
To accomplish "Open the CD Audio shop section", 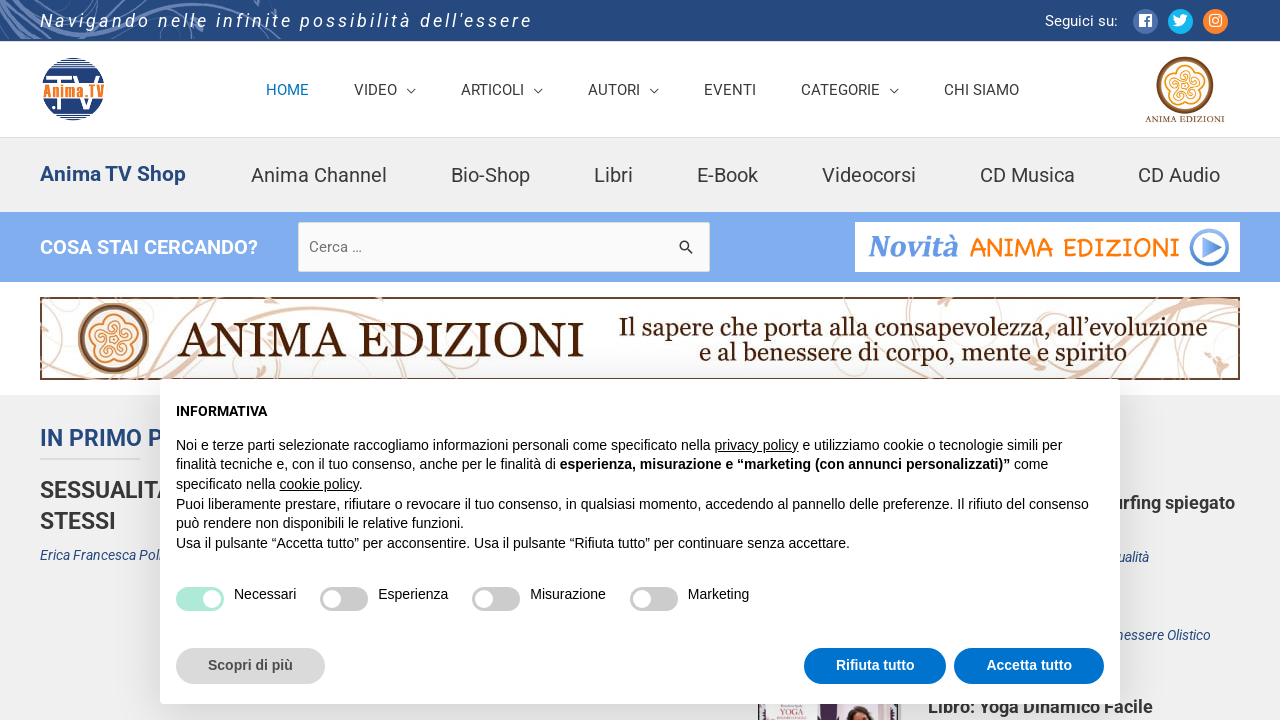I will coord(1179,175).
